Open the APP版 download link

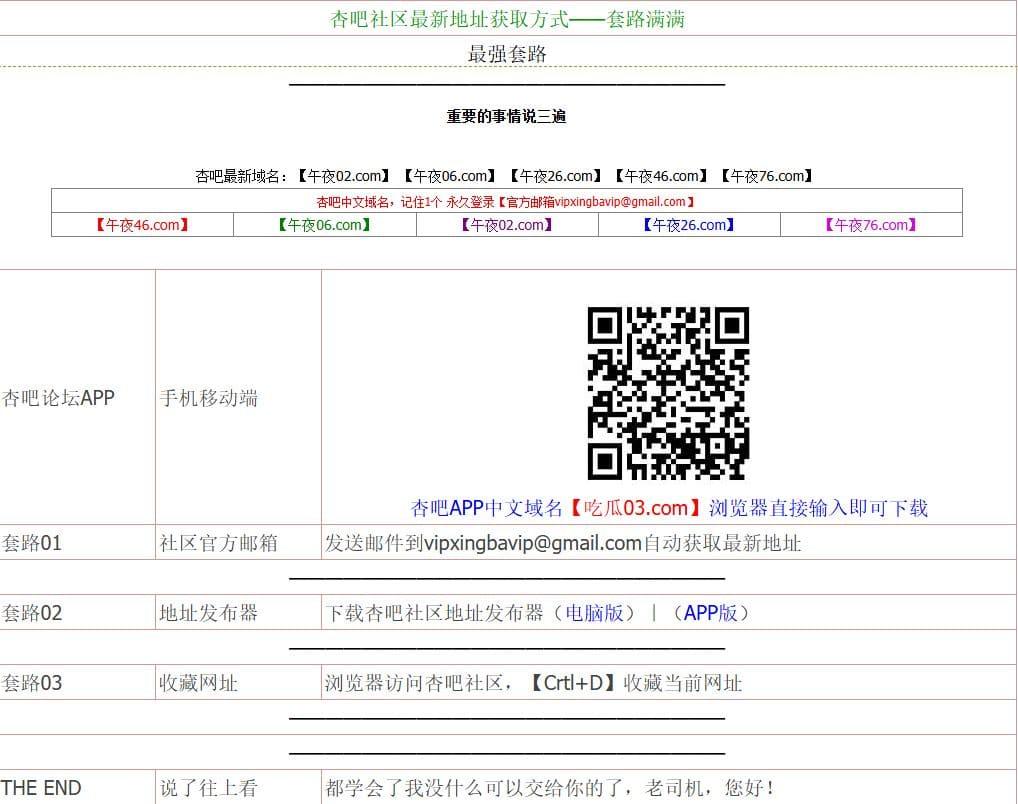tap(711, 612)
